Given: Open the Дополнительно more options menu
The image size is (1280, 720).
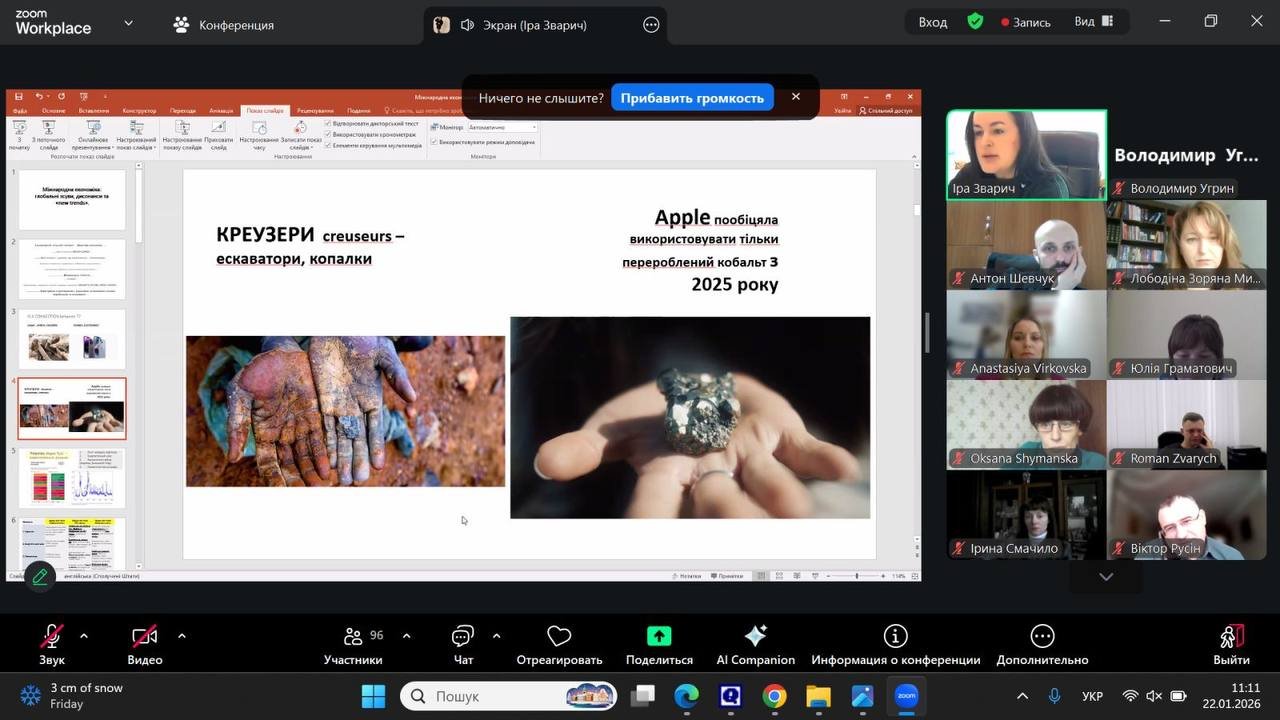Looking at the screenshot, I should 1042,637.
